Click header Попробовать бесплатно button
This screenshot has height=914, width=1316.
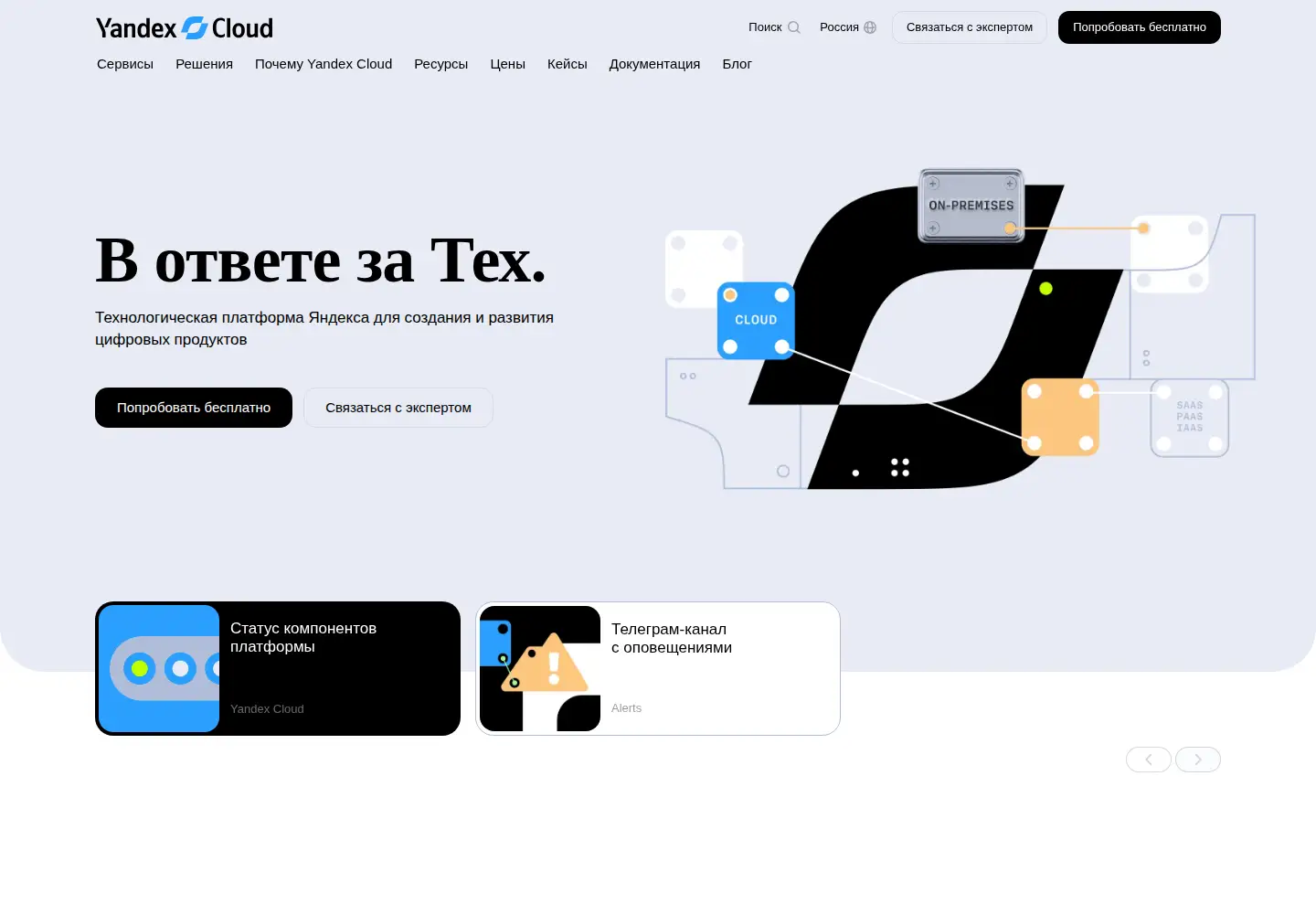tap(1140, 27)
